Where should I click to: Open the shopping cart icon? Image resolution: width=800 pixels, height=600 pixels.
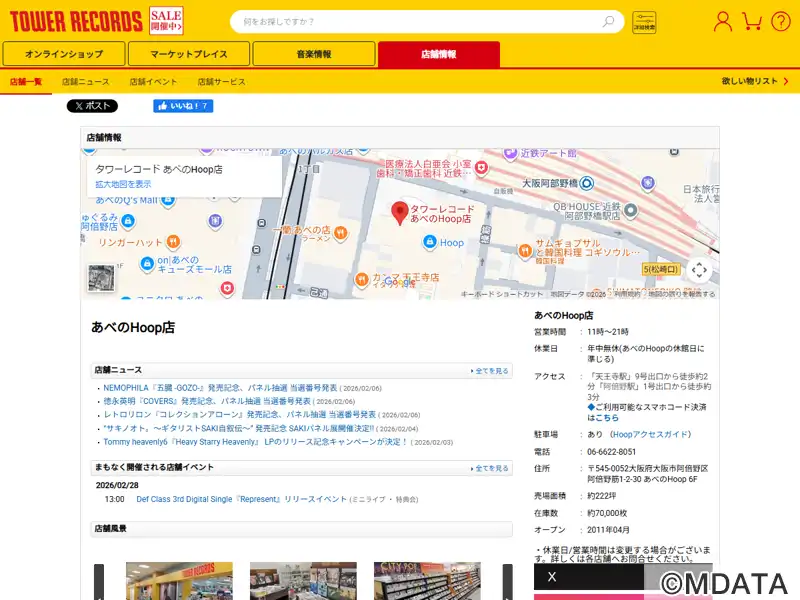click(753, 21)
